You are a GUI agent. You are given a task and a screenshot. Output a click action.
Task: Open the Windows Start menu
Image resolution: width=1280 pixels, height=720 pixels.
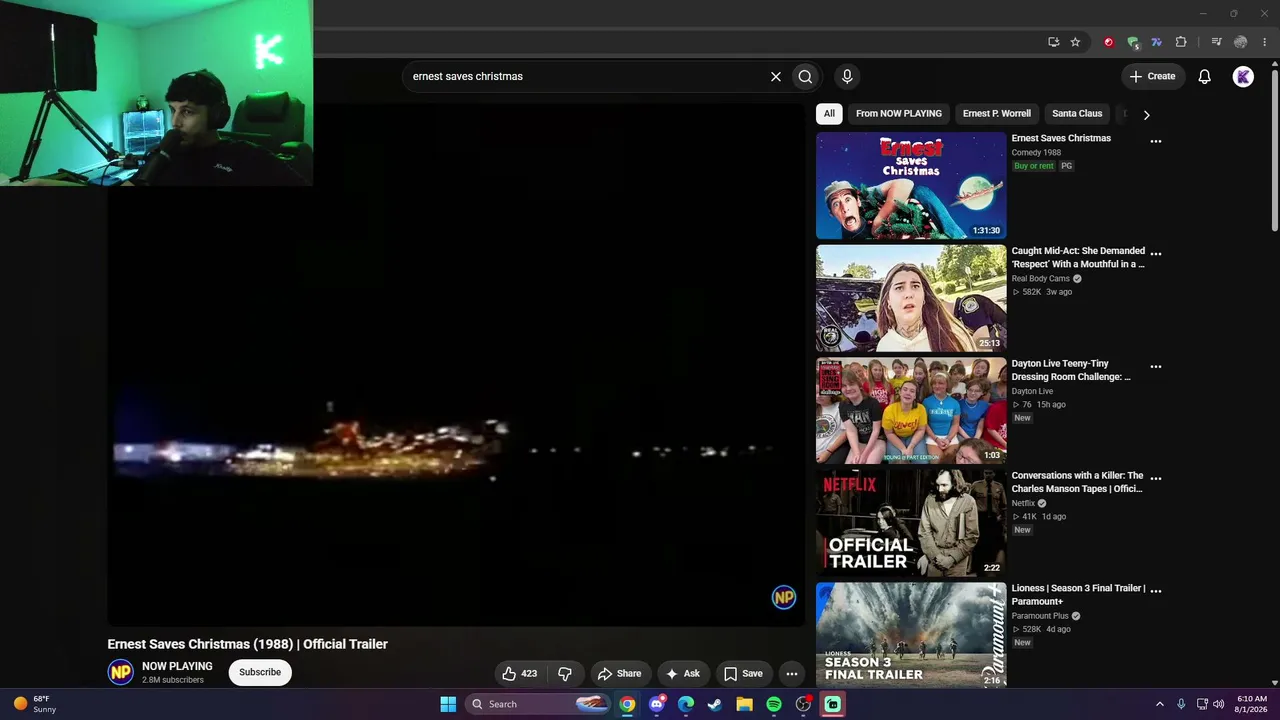tap(448, 704)
